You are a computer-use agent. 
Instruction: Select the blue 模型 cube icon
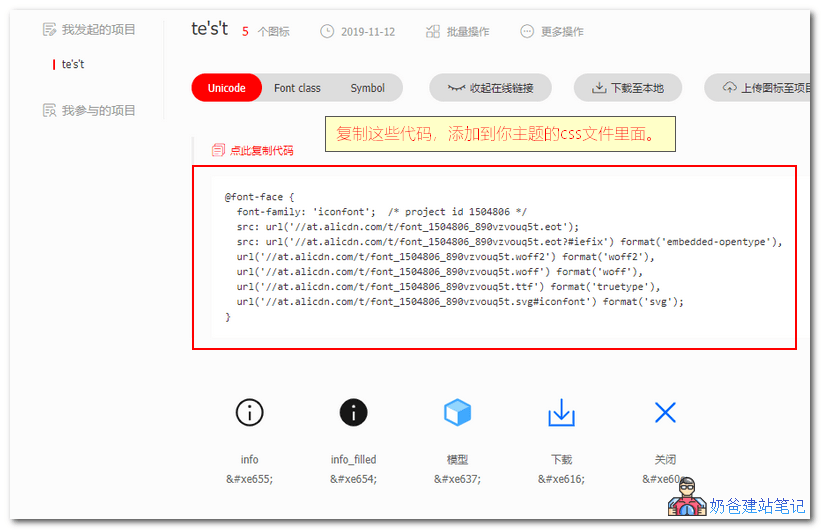457,413
